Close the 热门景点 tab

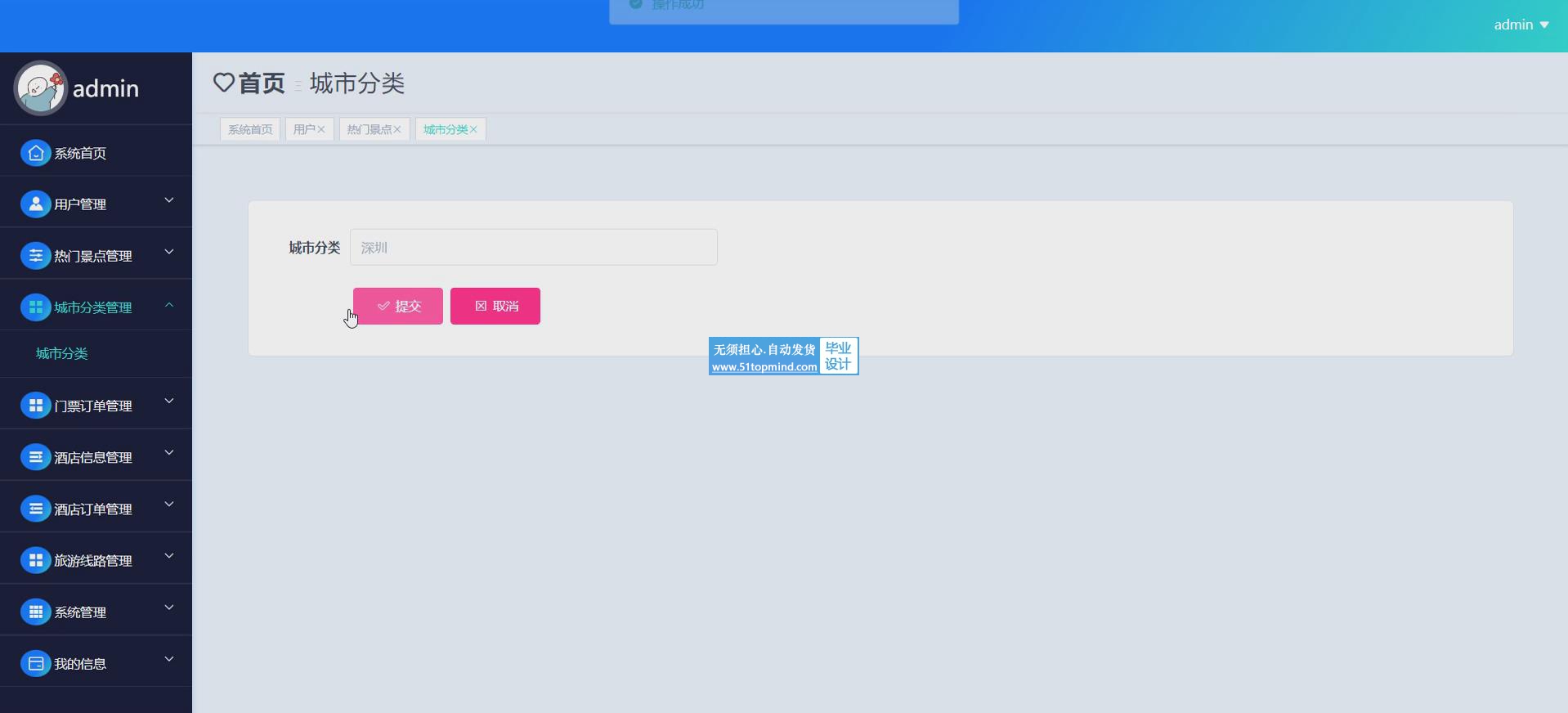coord(397,129)
